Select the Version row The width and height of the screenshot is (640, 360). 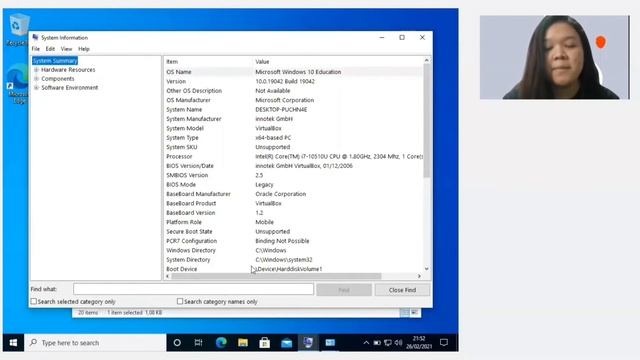pos(293,81)
